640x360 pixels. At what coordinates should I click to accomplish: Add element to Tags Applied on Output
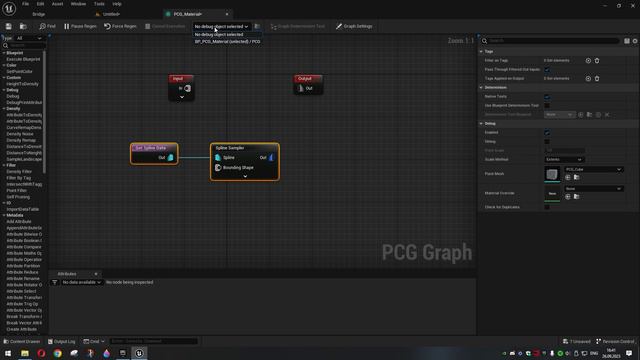click(588, 79)
